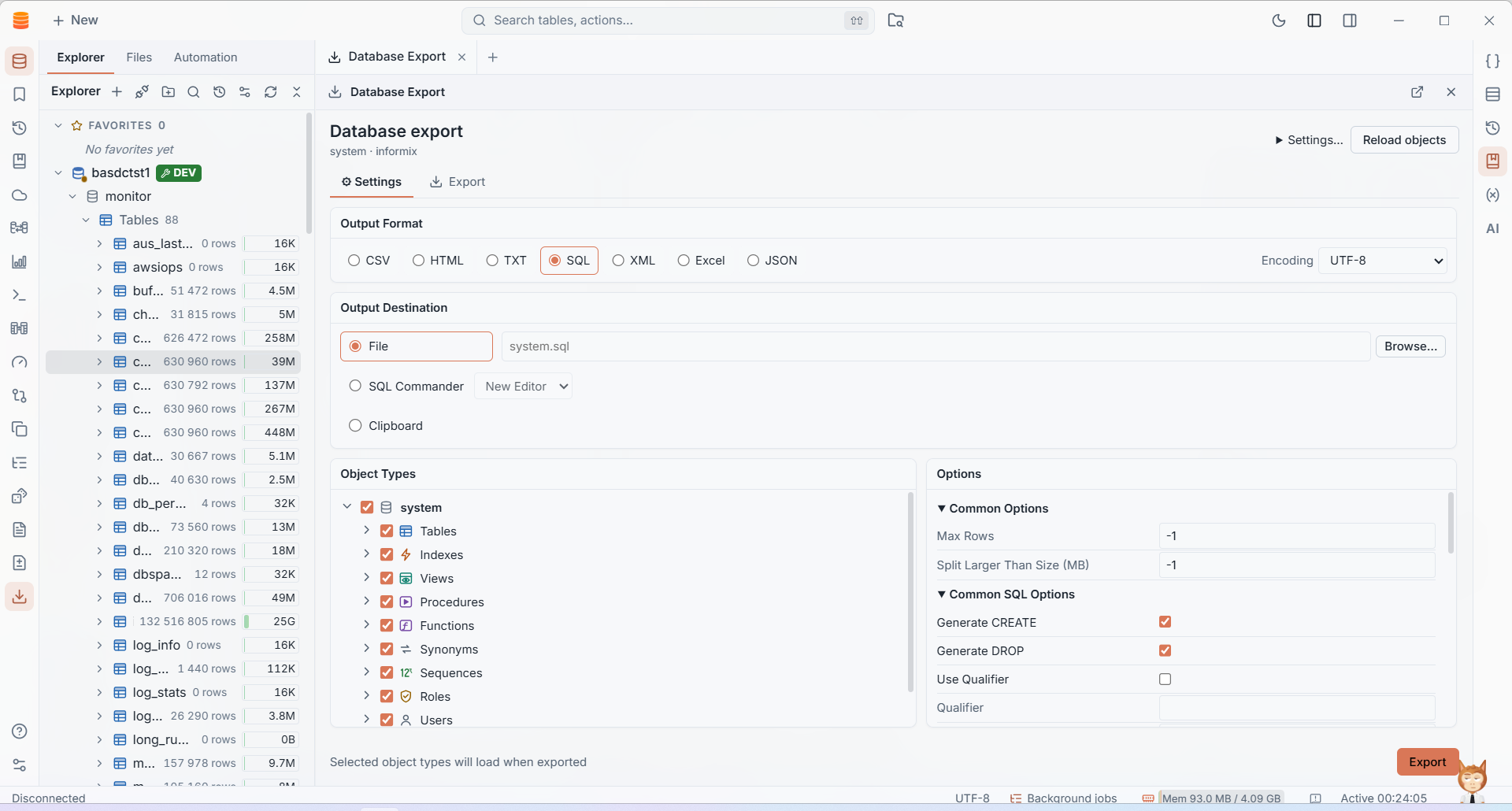This screenshot has width=1512, height=811.
Task: Open the AI assistant panel
Action: point(1492,228)
